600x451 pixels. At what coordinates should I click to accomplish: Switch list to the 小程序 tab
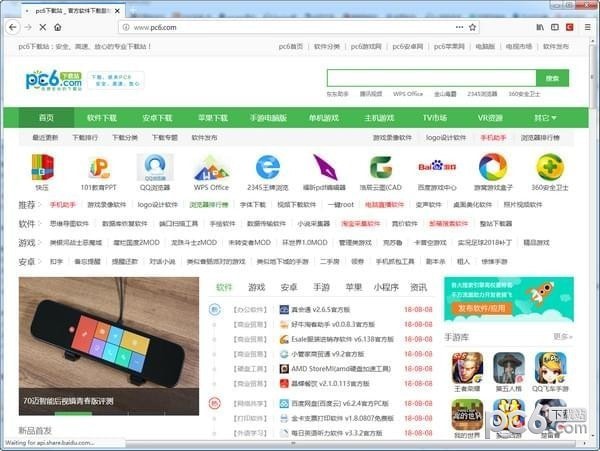pyautogui.click(x=386, y=287)
